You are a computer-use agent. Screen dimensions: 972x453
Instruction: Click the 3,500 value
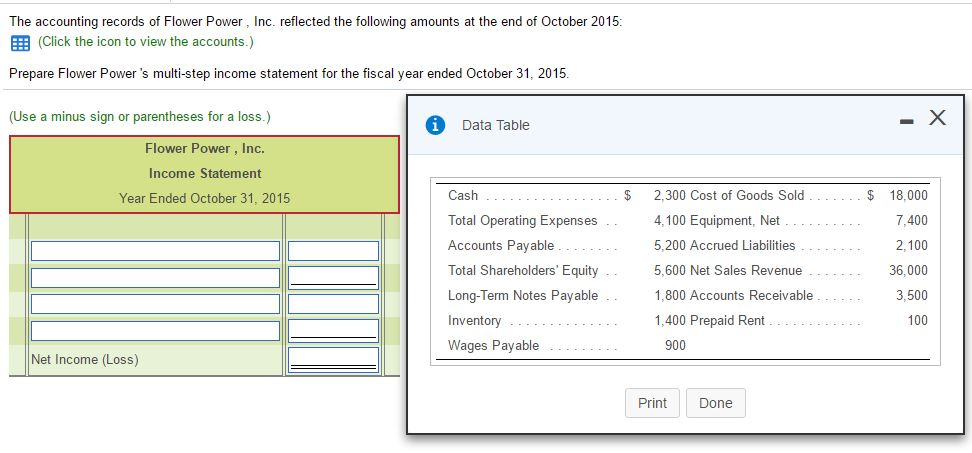[x=912, y=296]
